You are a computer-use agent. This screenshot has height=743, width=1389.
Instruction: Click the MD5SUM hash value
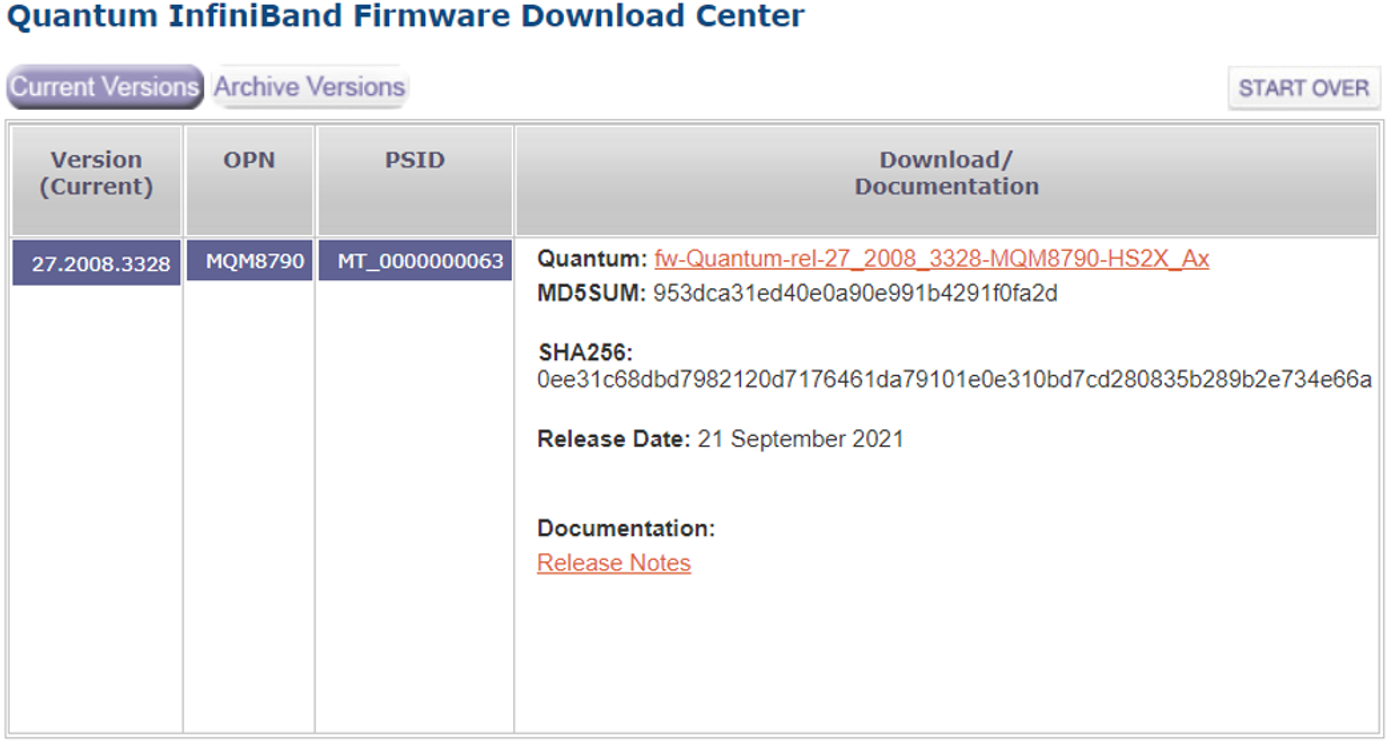[x=855, y=293]
